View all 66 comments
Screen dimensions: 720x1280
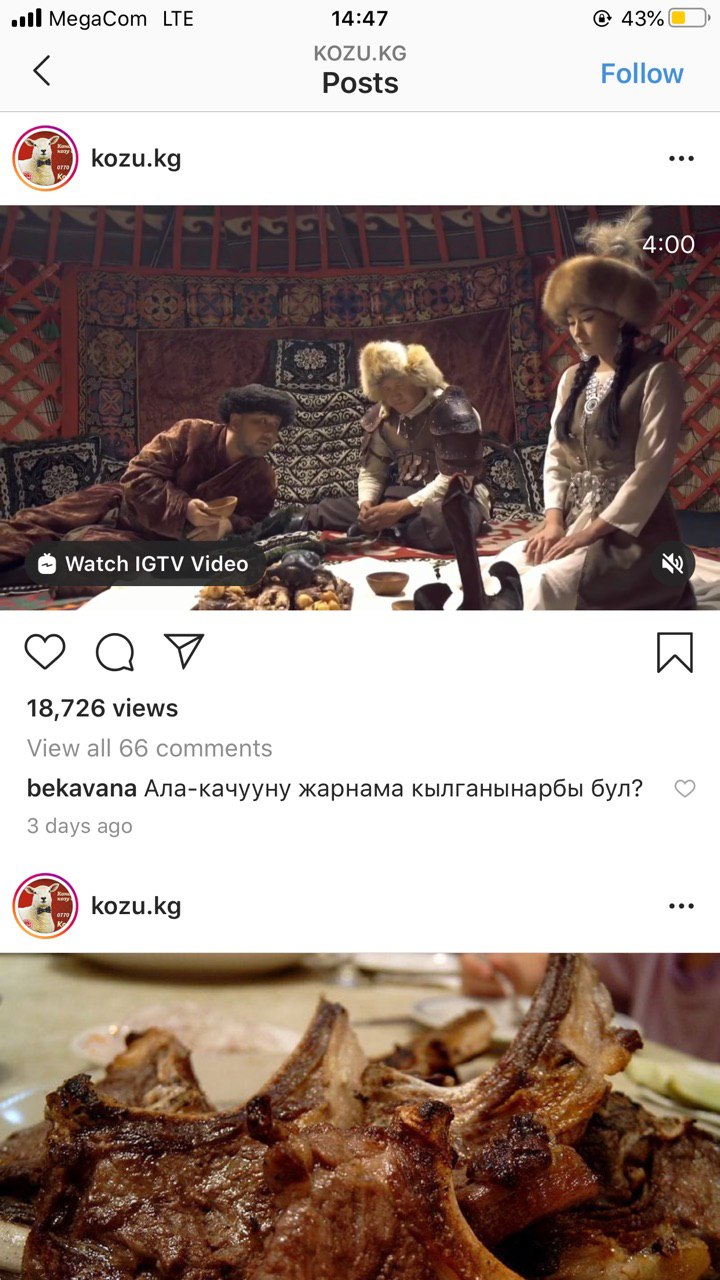click(x=150, y=748)
